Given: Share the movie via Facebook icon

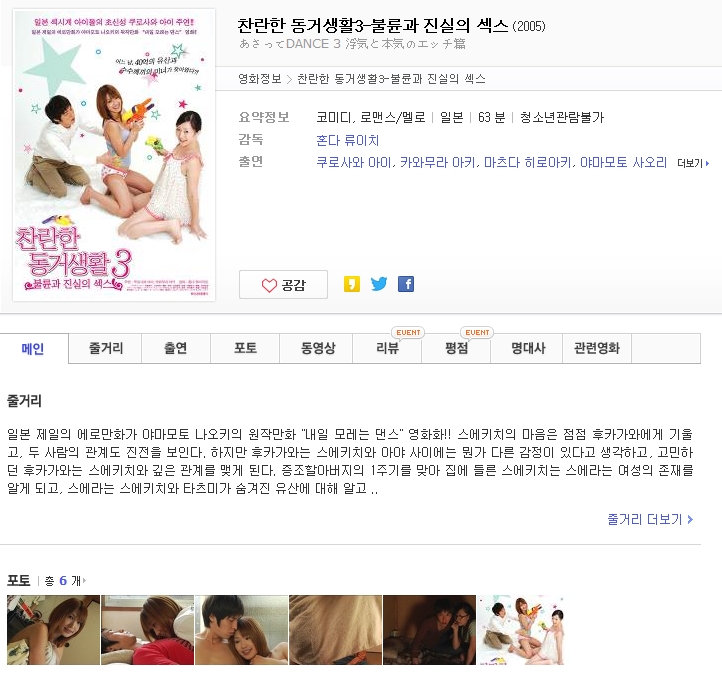Looking at the screenshot, I should coord(406,284).
